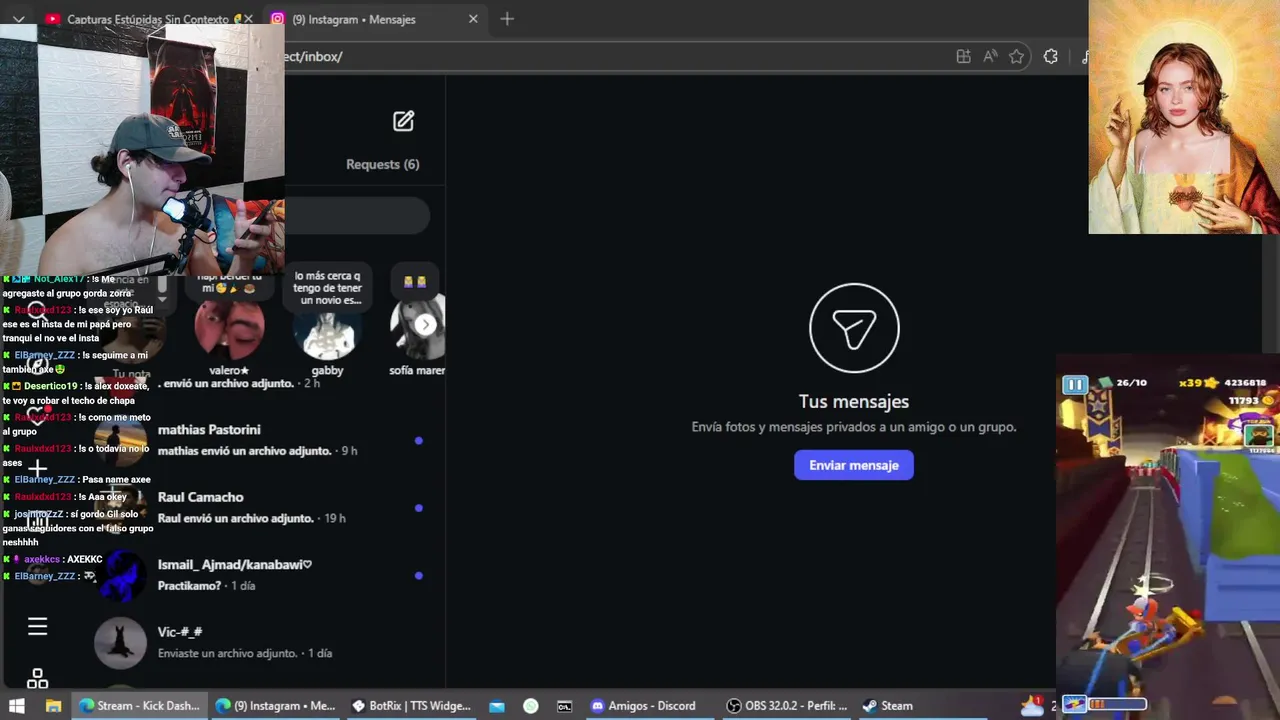Click the Ismail_Ajmad blue profile avatar
This screenshot has height=720, width=1280.
coord(120,576)
